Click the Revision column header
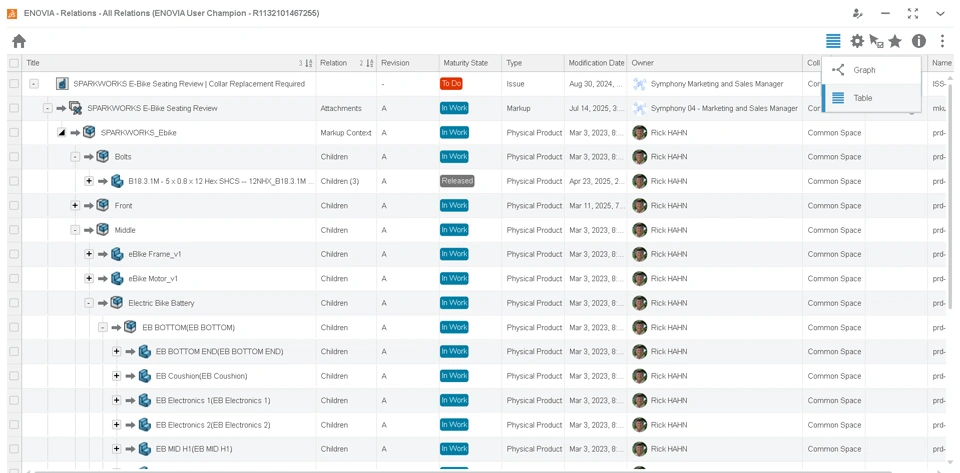The image size is (960, 473). click(407, 63)
